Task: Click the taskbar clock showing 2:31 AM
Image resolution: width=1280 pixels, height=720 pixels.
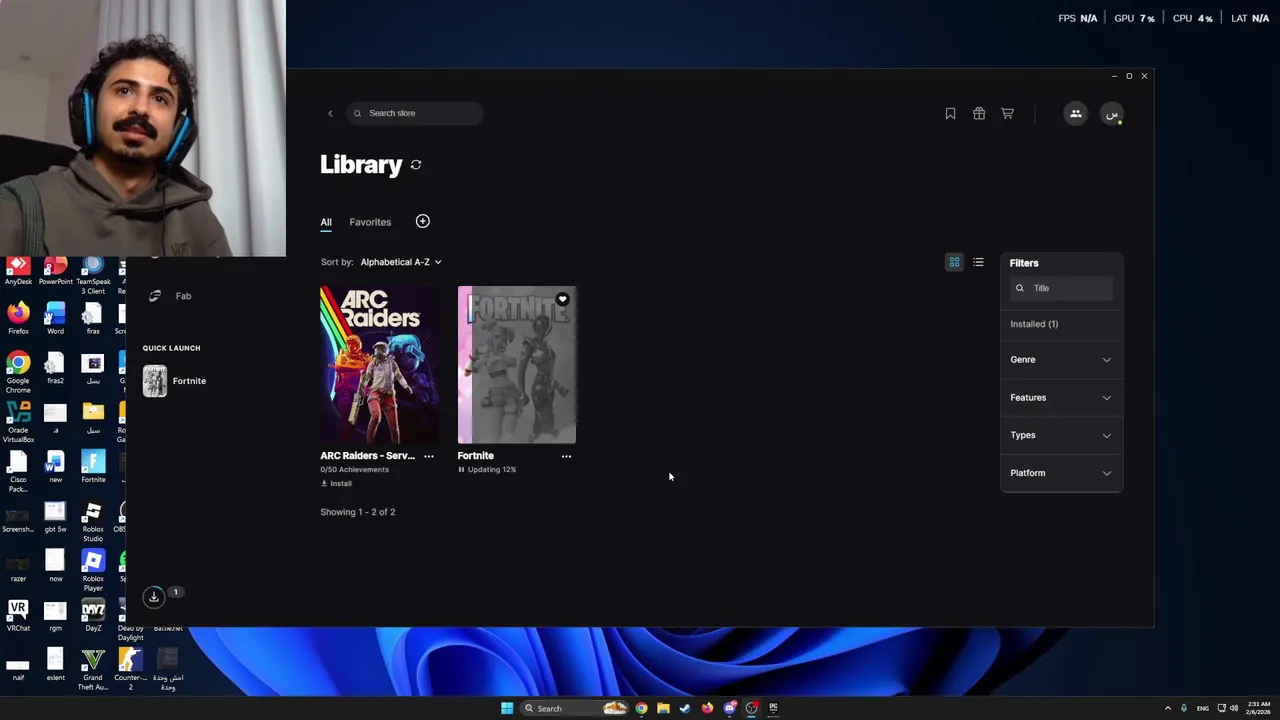Action: [x=1259, y=708]
